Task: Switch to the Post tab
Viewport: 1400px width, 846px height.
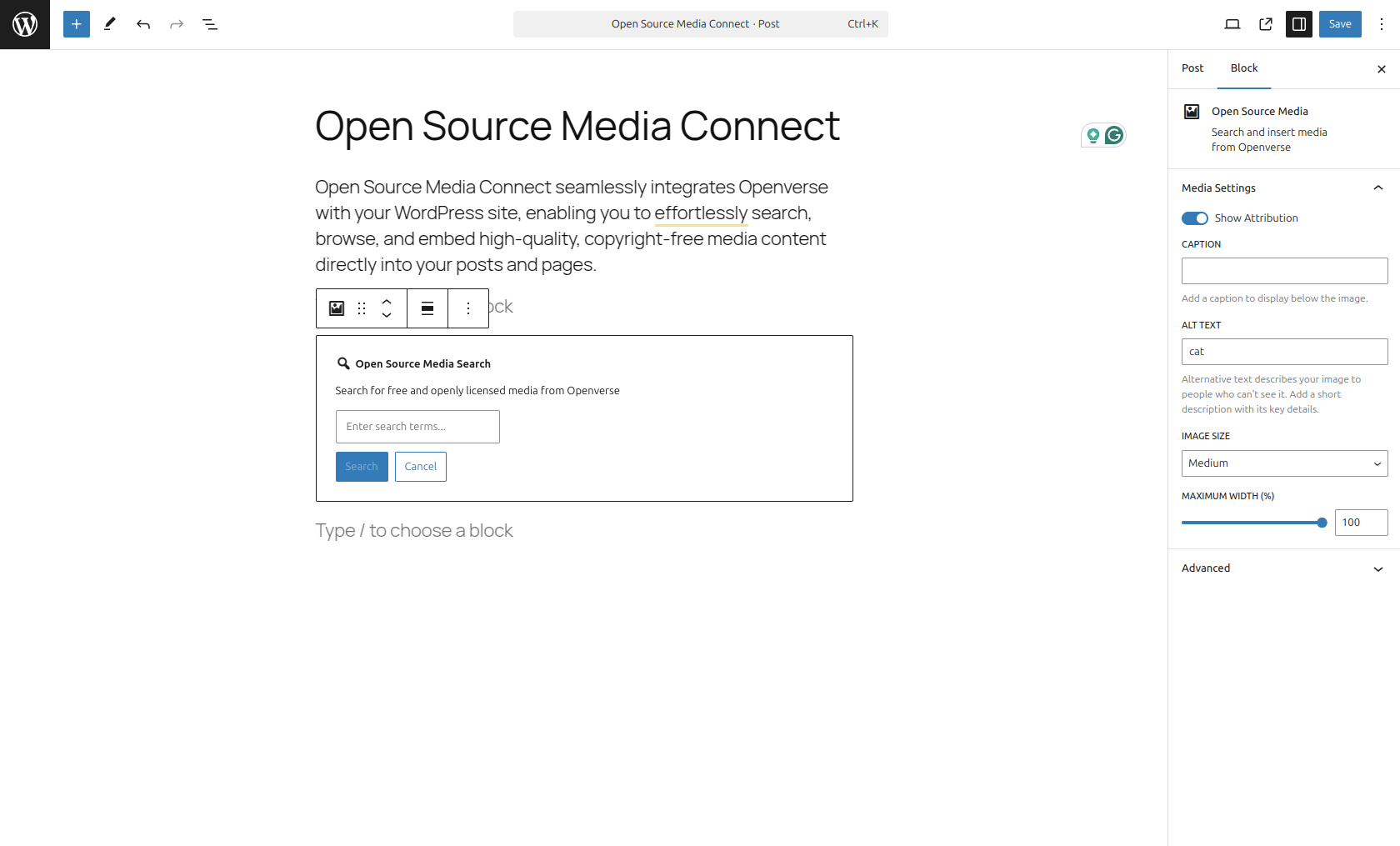Action: [1192, 68]
